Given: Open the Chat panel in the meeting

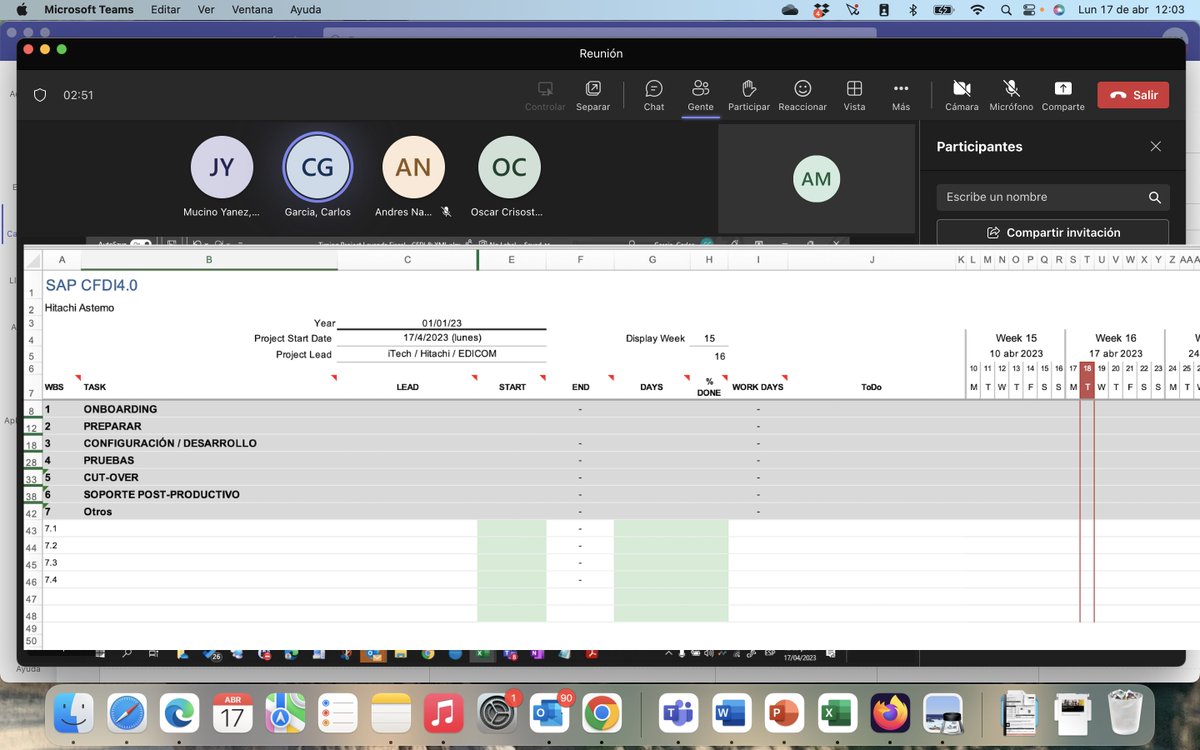Looking at the screenshot, I should coord(654,95).
